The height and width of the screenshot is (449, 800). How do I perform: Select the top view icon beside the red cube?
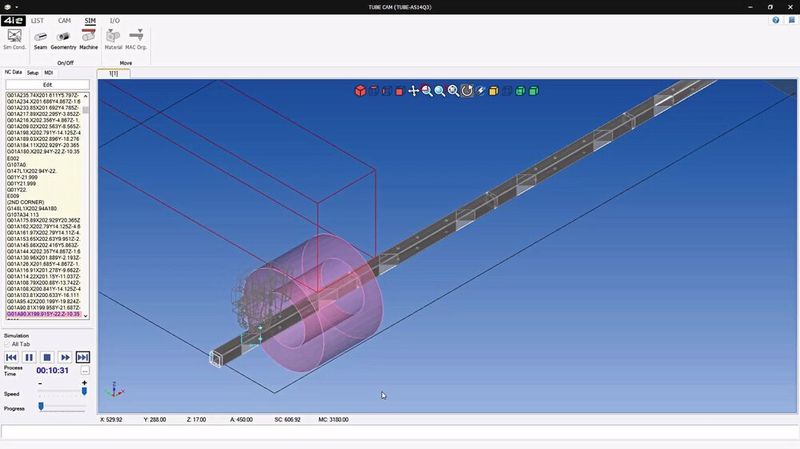[x=373, y=91]
